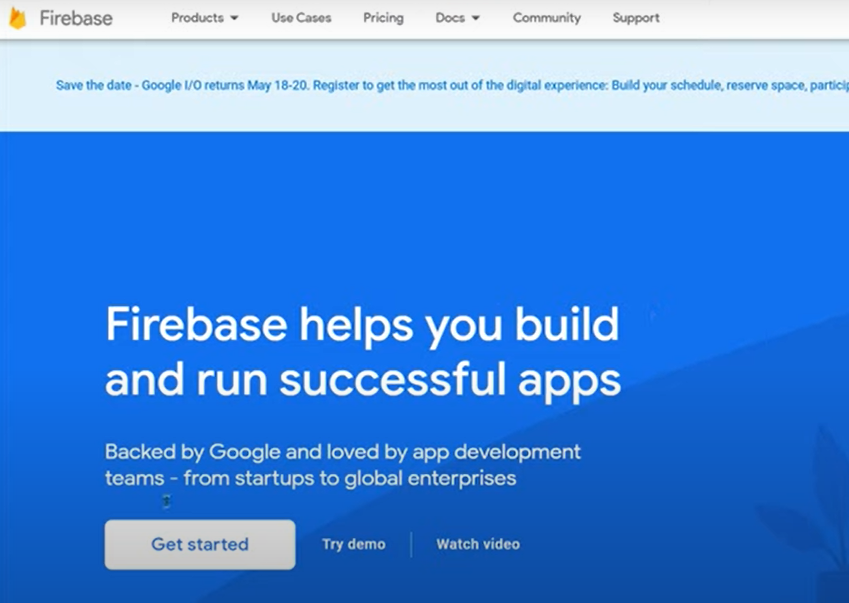Open the Firebase wordmark home link
This screenshot has height=603, width=849.
[x=76, y=18]
